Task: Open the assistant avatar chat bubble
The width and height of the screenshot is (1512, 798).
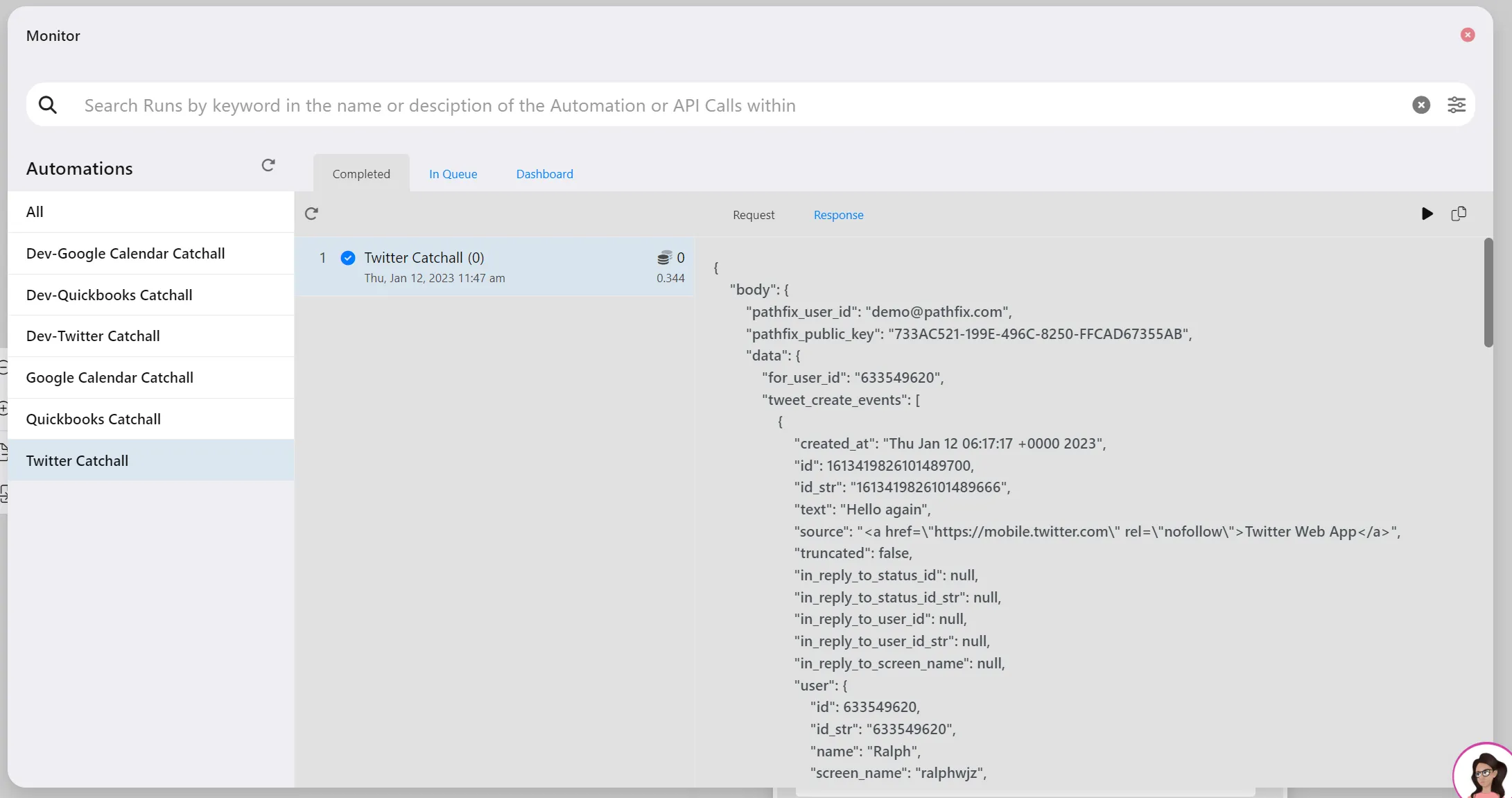Action: [1484, 771]
